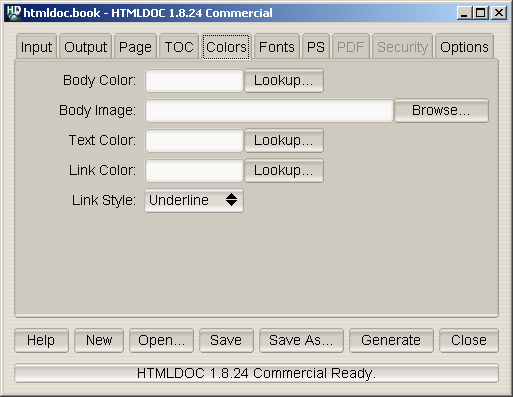Screen dimensions: 513x397
Task: Browse for a Body Image file
Action: [x=441, y=110]
